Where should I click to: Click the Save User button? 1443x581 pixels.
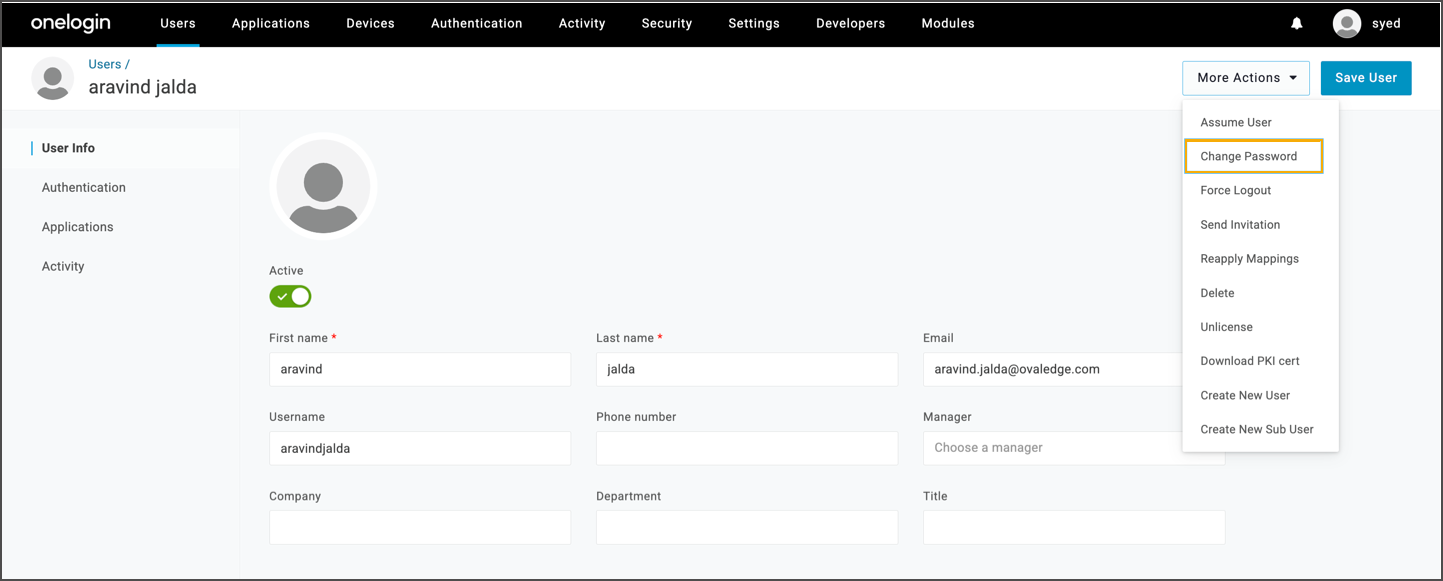tap(1365, 78)
